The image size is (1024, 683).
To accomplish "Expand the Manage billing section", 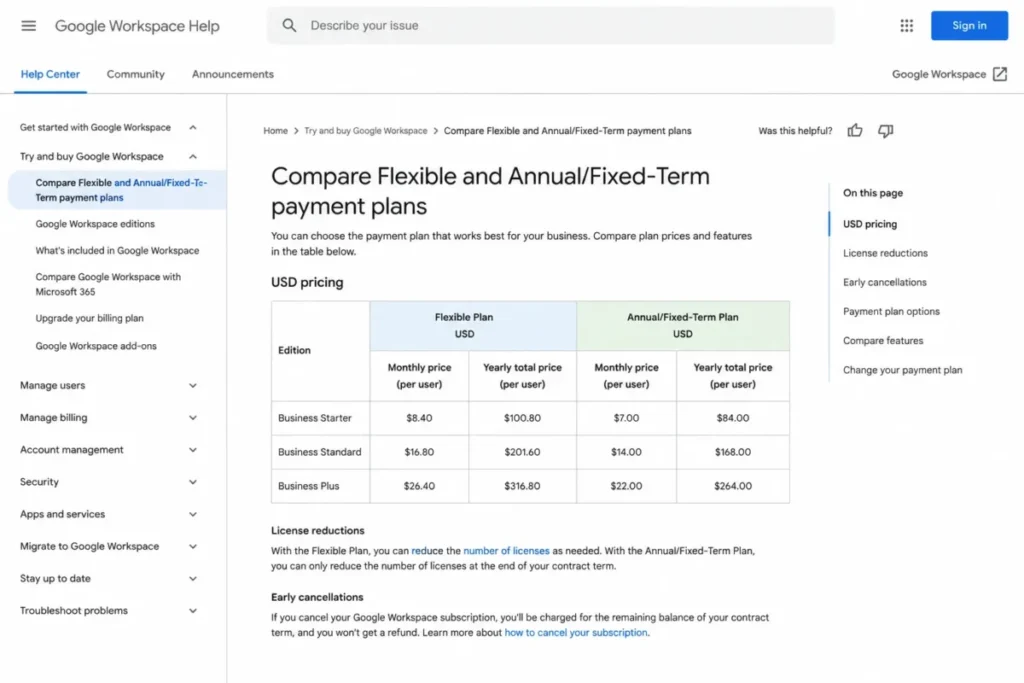I will (x=108, y=417).
